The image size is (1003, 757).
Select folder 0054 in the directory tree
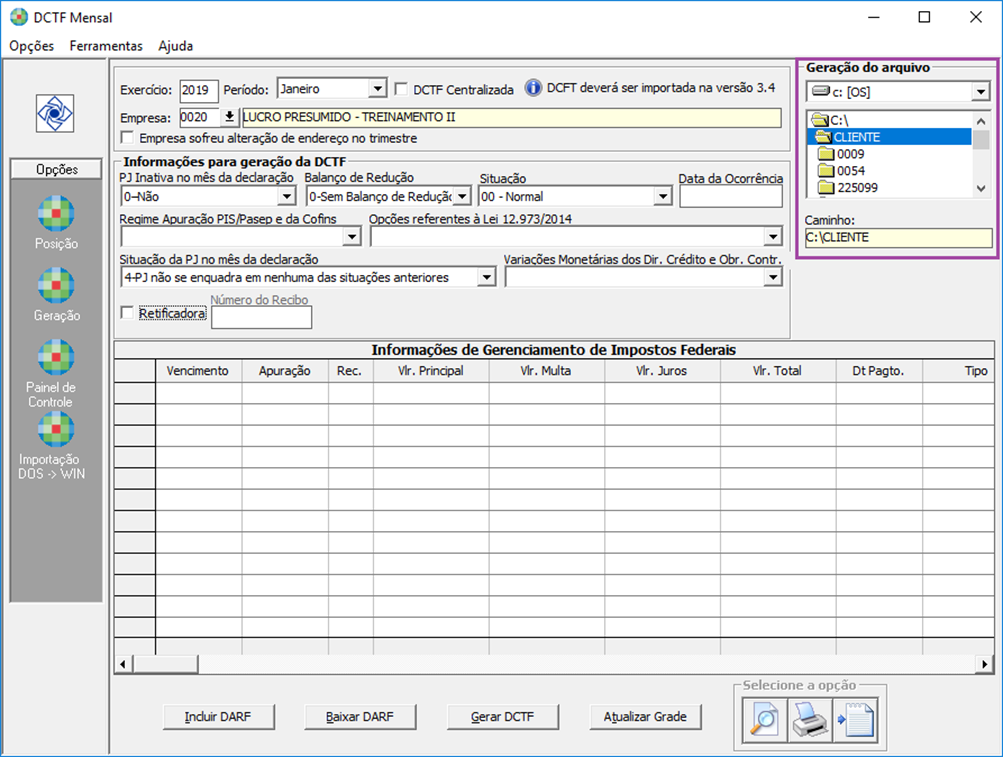point(850,171)
